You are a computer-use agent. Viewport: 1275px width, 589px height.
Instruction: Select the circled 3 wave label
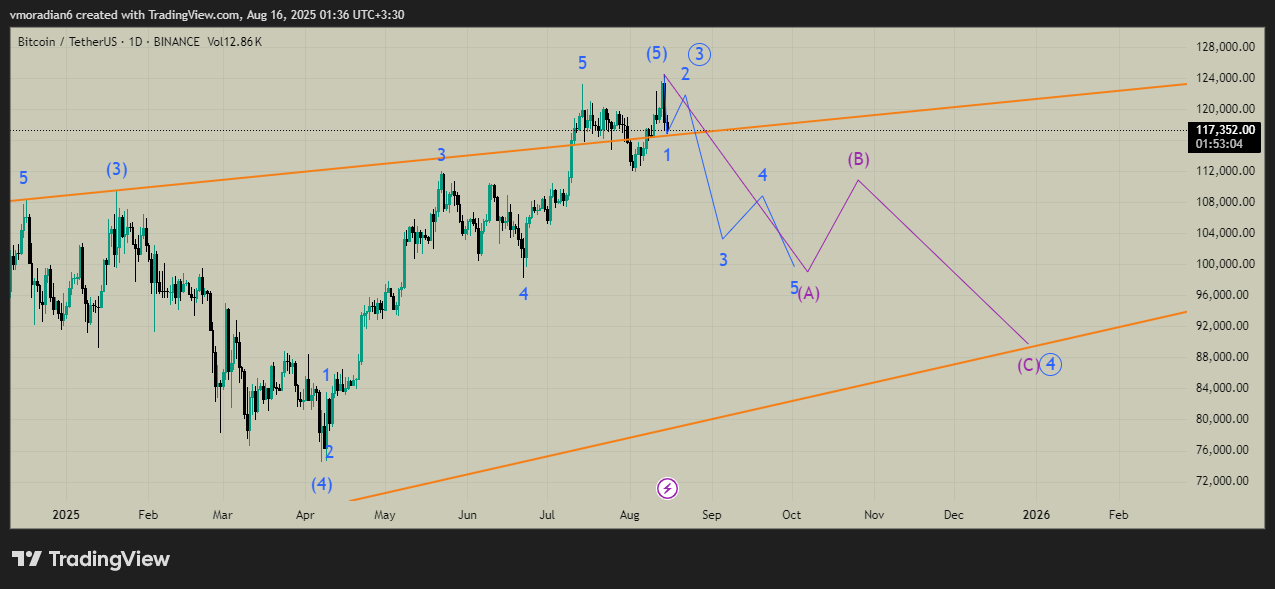click(x=699, y=54)
